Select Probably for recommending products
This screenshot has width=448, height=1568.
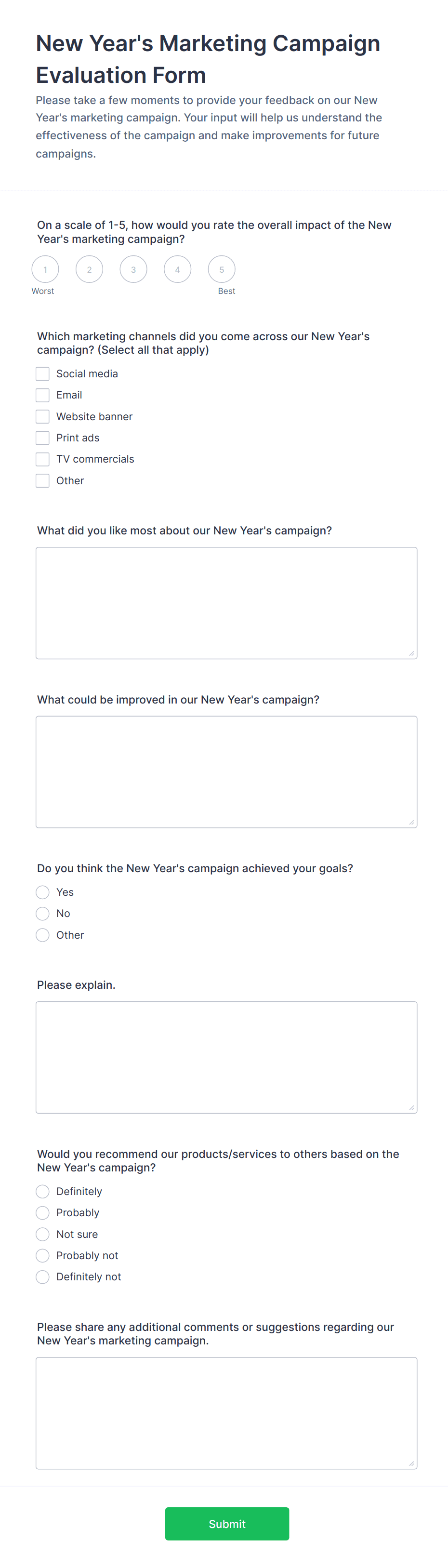click(42, 1212)
